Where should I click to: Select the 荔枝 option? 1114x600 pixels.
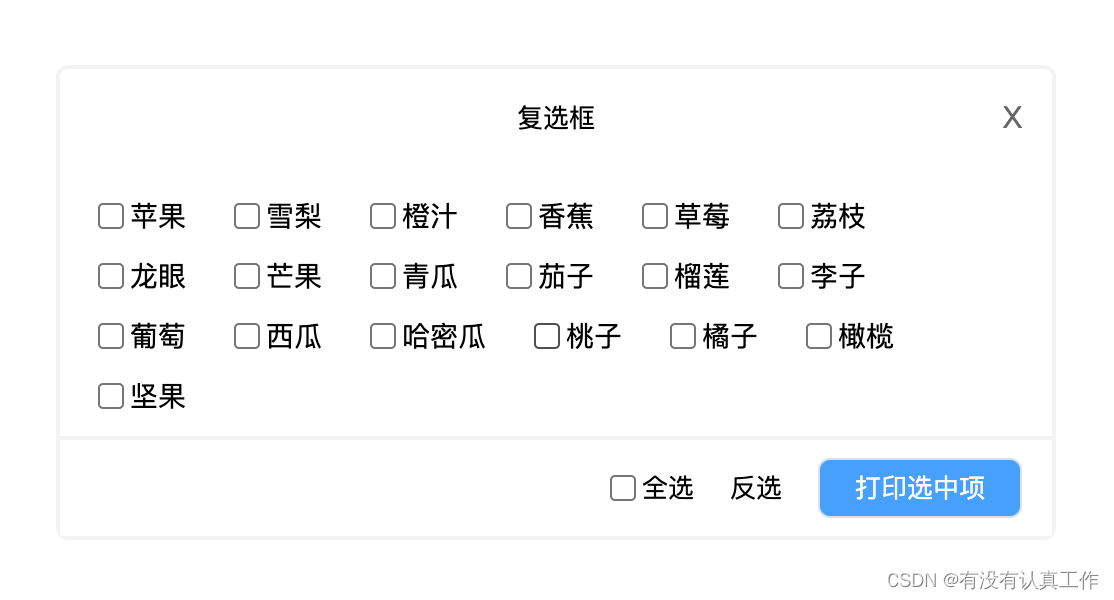pyautogui.click(x=790, y=216)
